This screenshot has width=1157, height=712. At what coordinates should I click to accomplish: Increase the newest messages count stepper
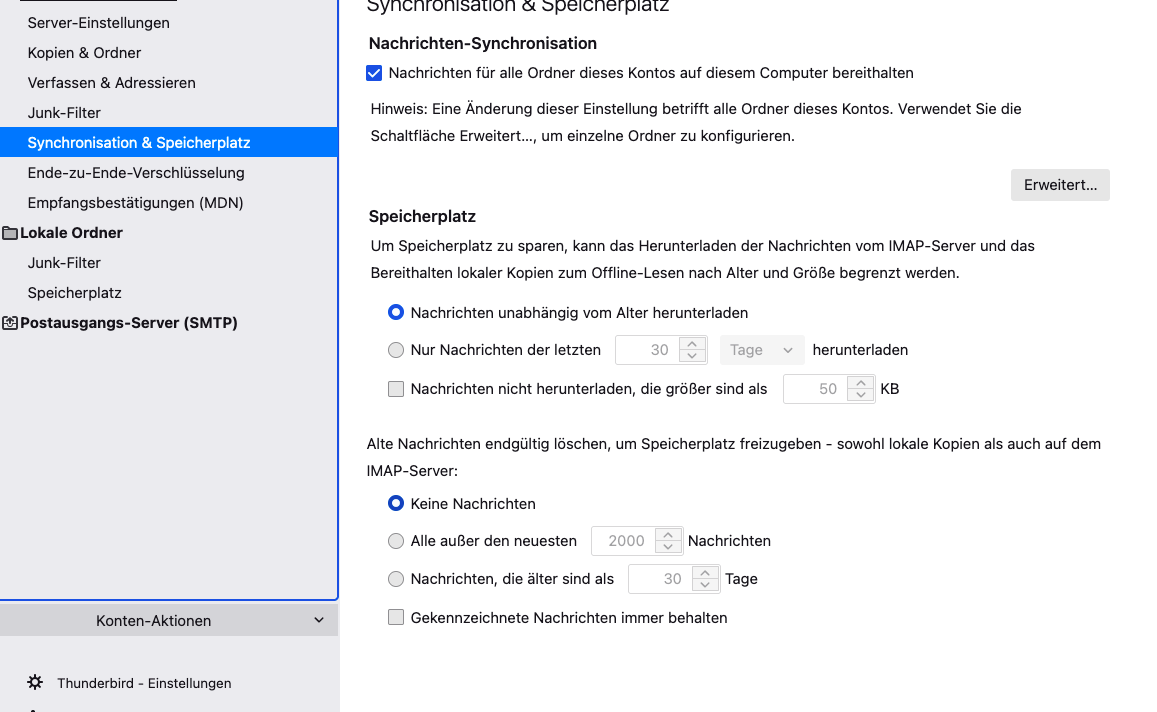pyautogui.click(x=668, y=534)
